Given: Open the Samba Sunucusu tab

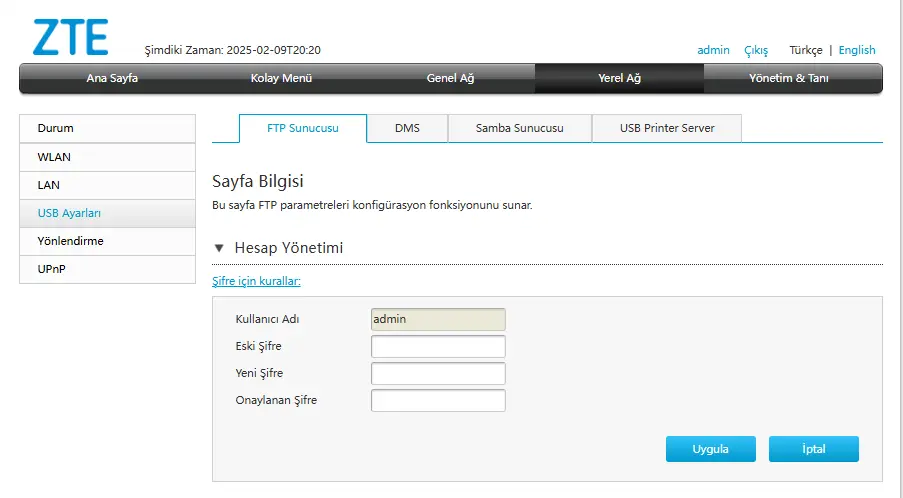Looking at the screenshot, I should [x=519, y=128].
